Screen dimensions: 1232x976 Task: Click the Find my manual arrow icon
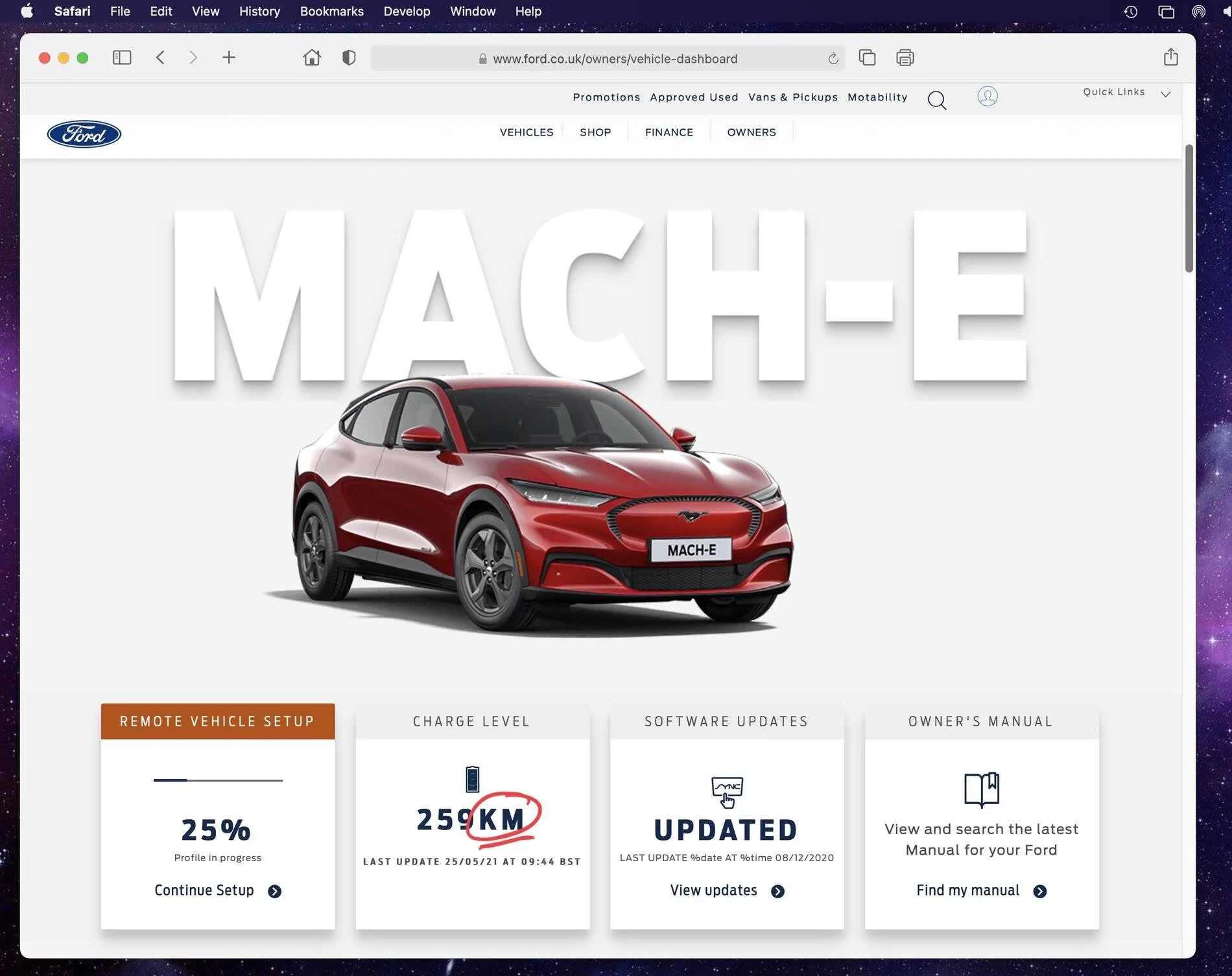[x=1040, y=892]
